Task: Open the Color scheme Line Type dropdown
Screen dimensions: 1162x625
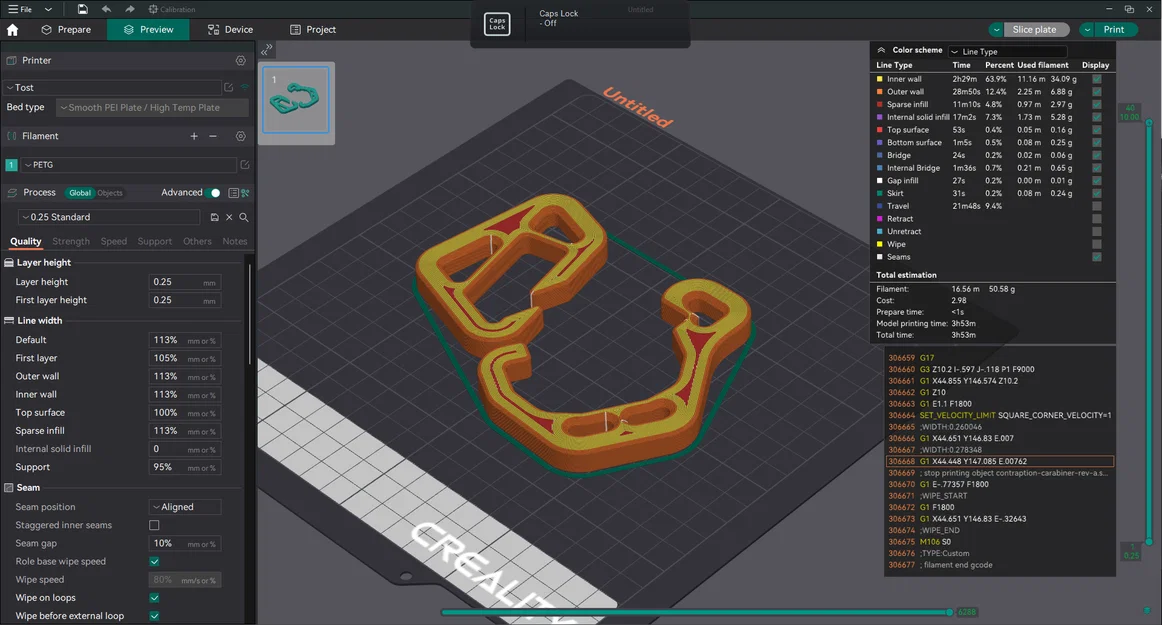Action: click(x=1007, y=51)
